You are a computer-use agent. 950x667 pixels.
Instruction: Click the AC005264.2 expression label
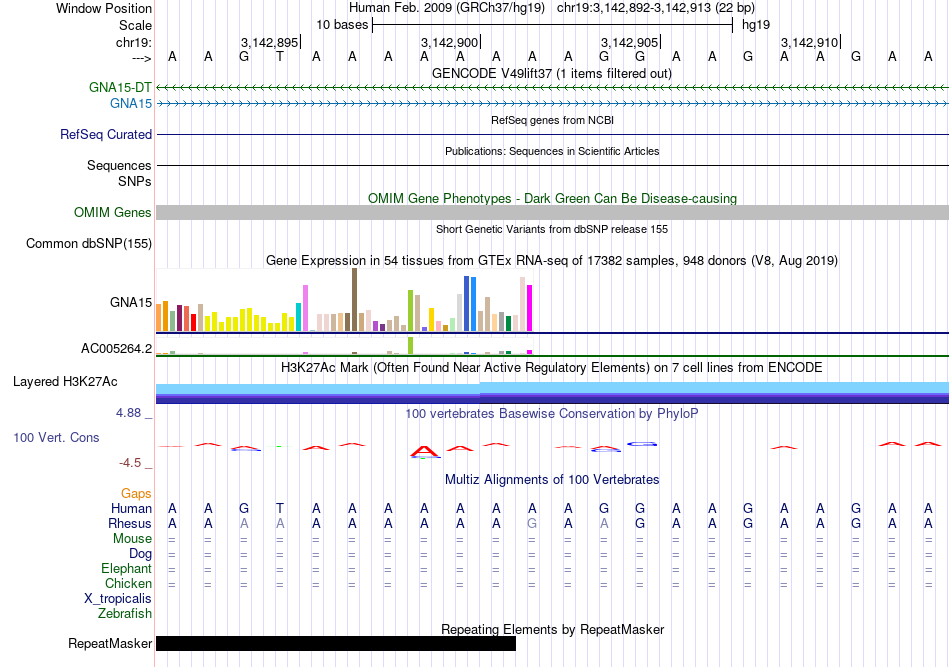116,348
